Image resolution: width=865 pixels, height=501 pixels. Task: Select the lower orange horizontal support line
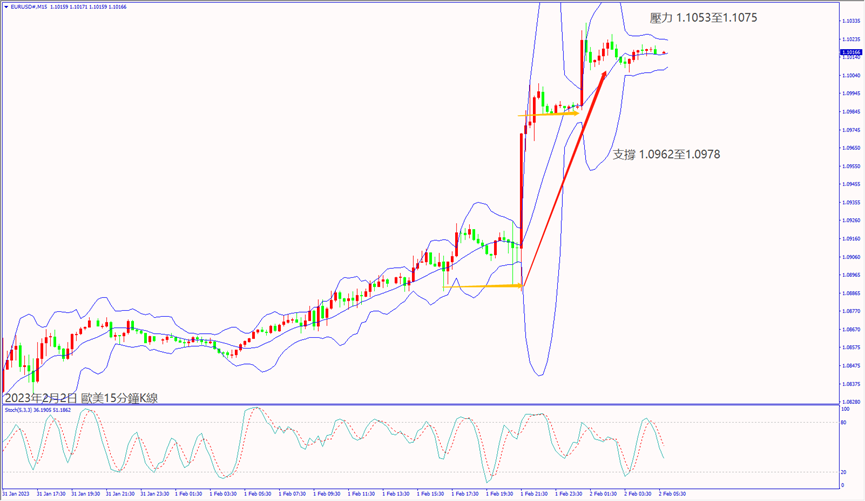[x=482, y=287]
